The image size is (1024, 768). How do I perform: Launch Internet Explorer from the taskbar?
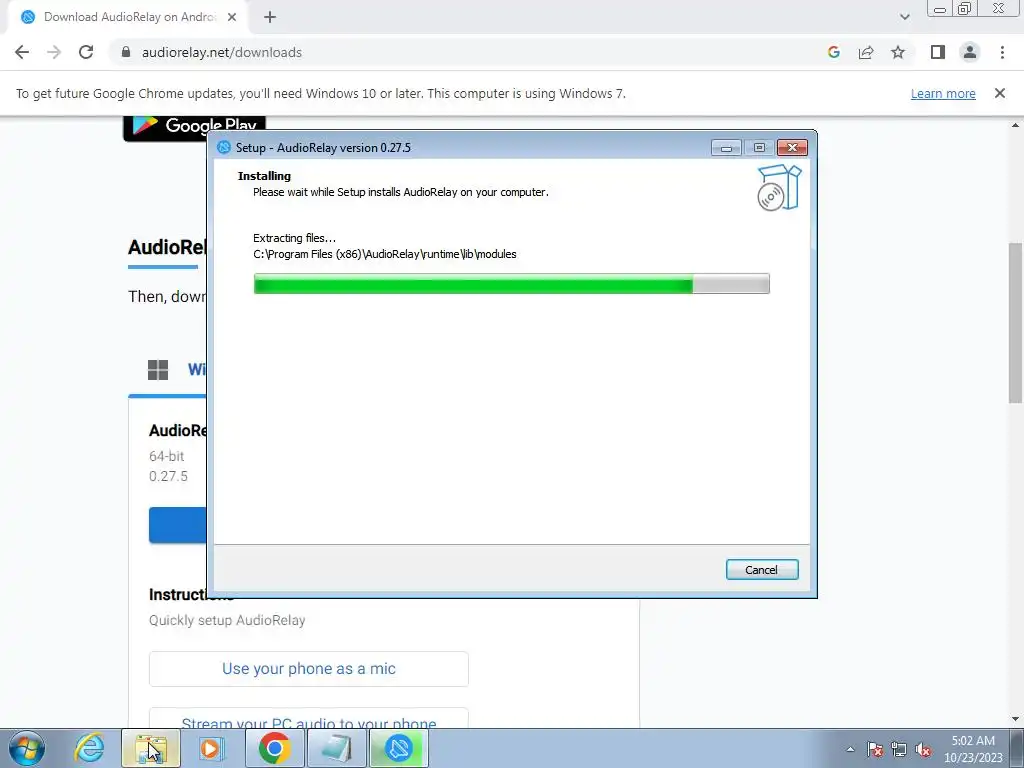[x=89, y=748]
